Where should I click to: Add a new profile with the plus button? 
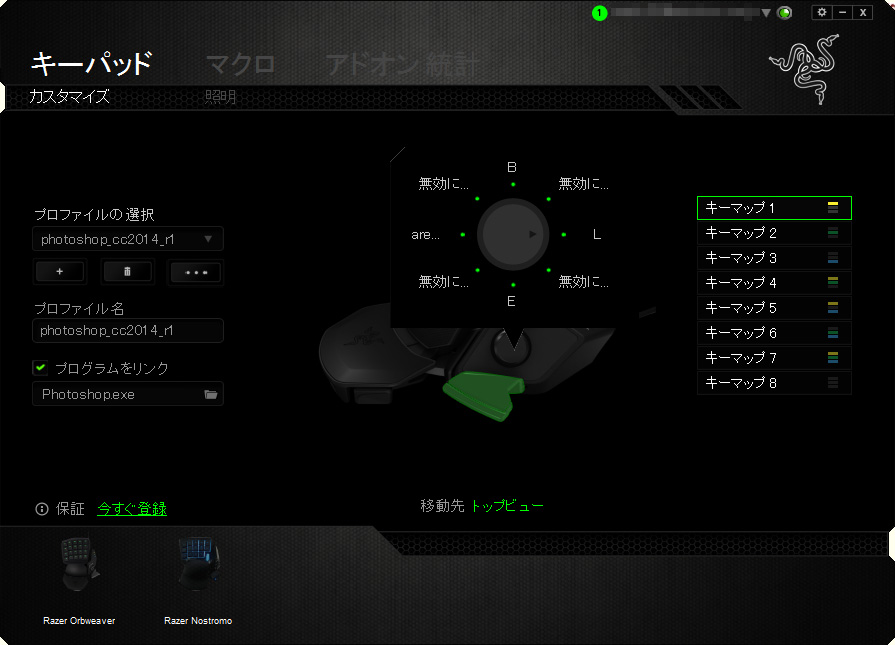(x=60, y=272)
